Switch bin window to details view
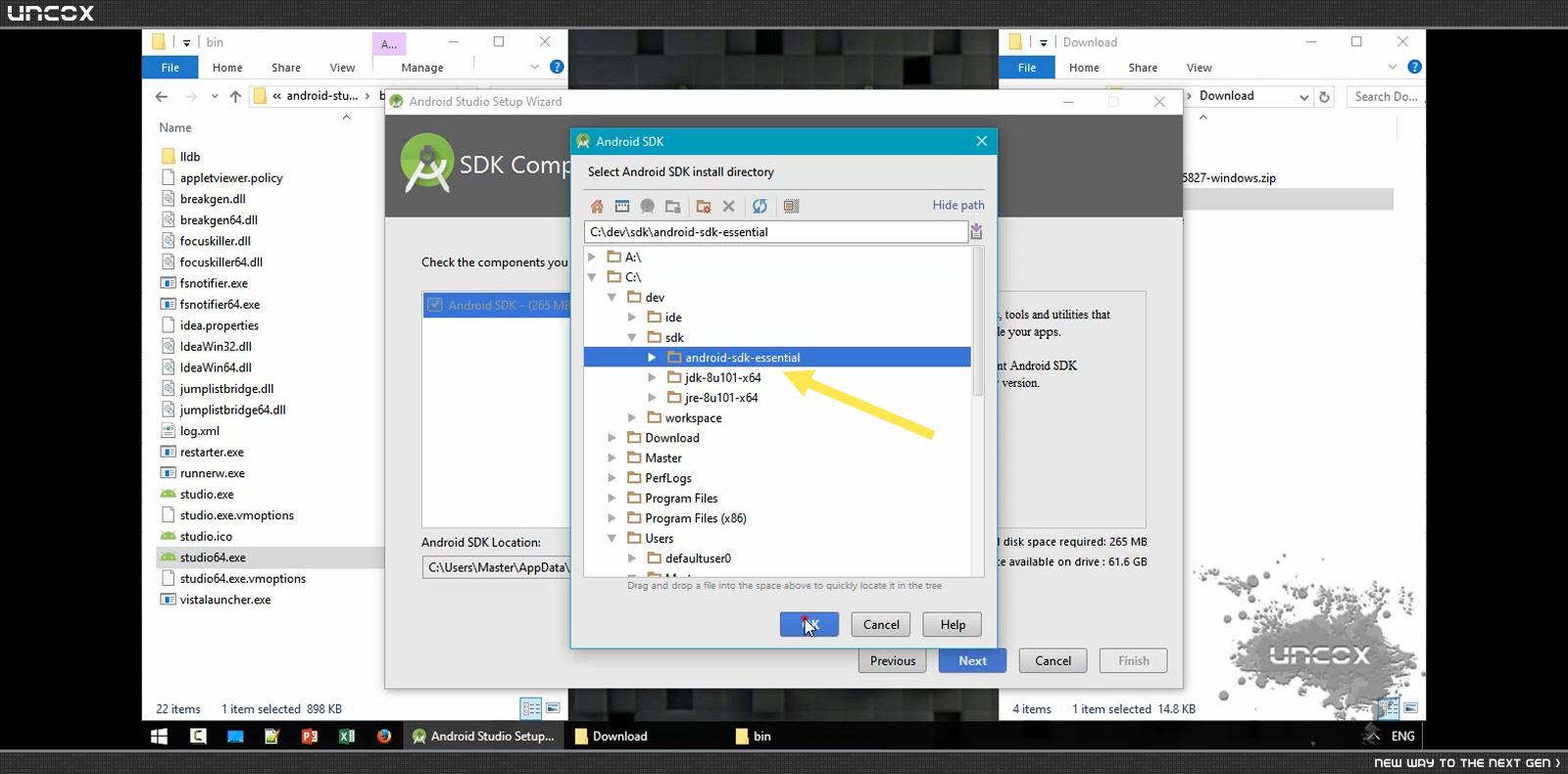Screen dimensions: 1568x774 531,708
